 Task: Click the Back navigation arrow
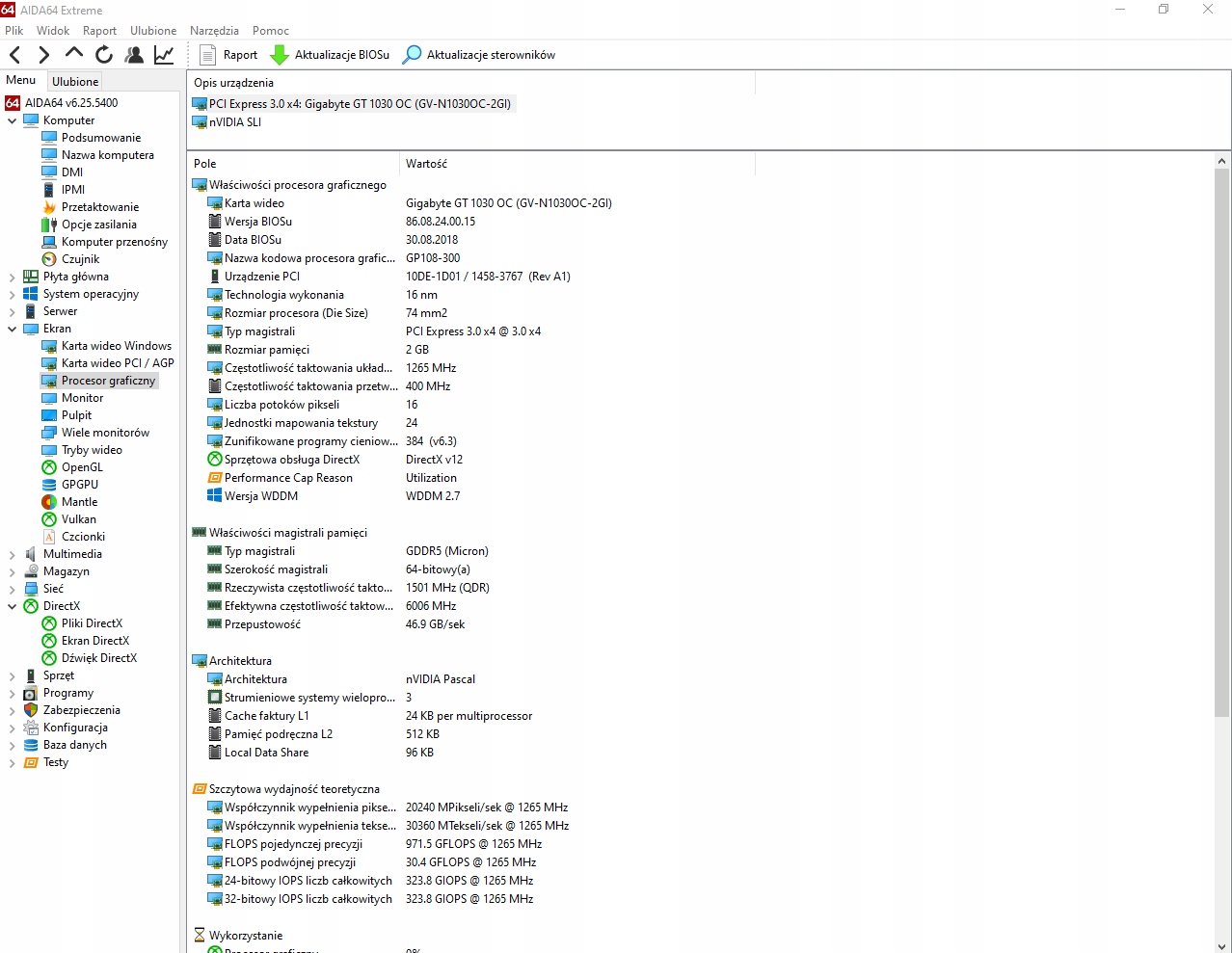[x=14, y=55]
